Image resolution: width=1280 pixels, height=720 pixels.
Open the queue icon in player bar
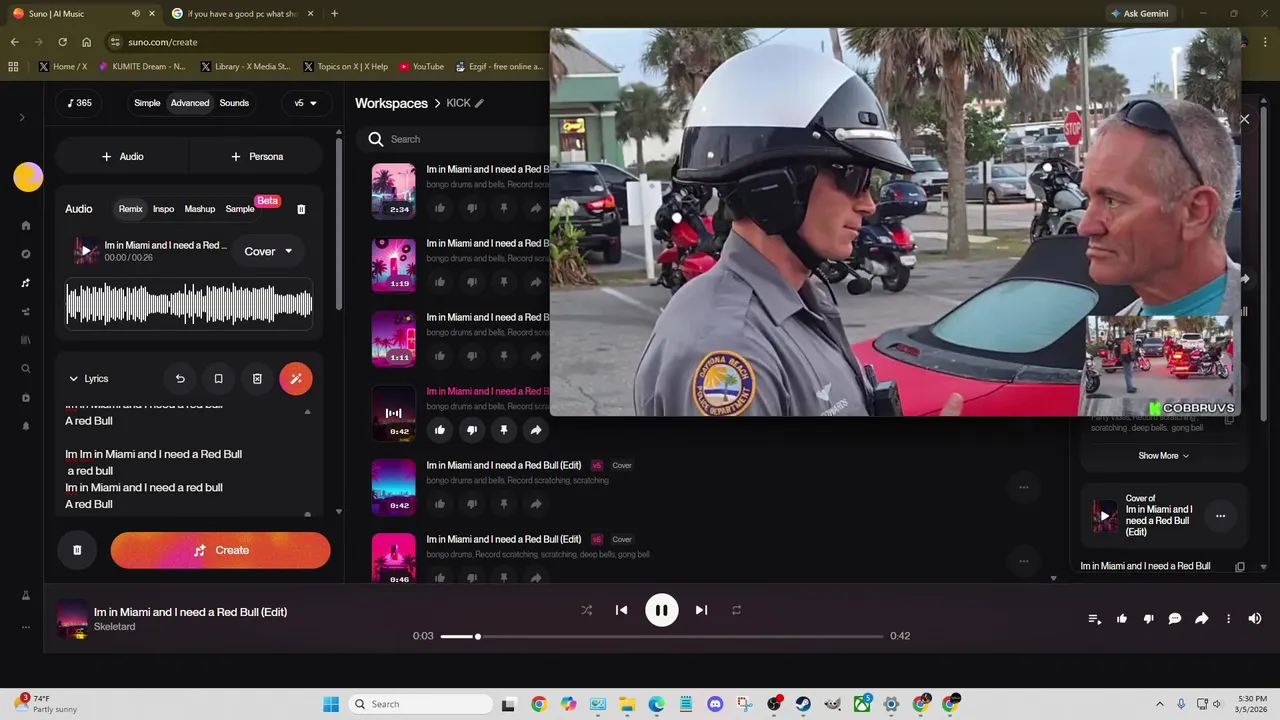click(x=1095, y=619)
